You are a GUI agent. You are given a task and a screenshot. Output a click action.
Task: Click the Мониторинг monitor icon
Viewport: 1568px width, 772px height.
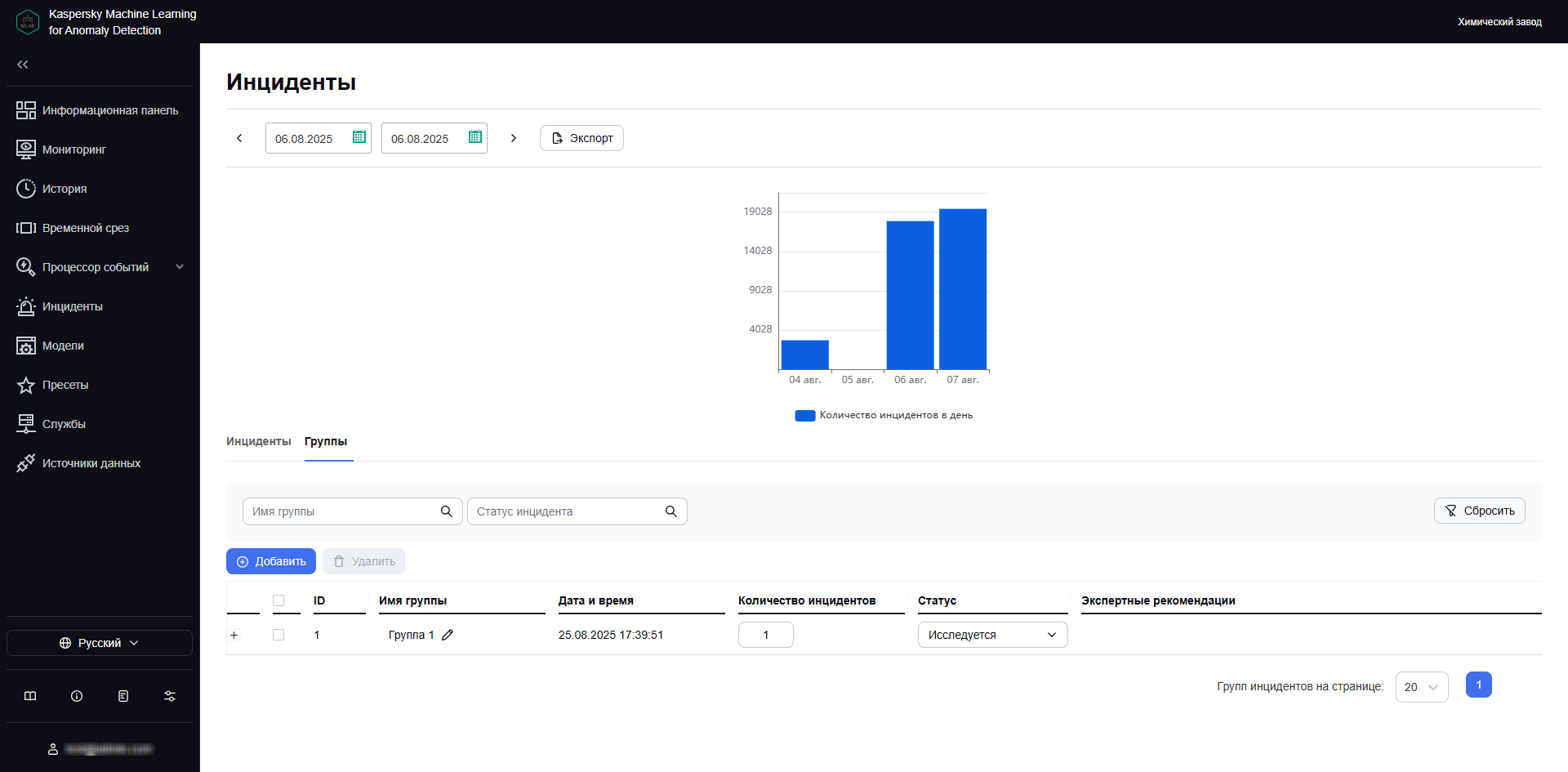pos(26,149)
